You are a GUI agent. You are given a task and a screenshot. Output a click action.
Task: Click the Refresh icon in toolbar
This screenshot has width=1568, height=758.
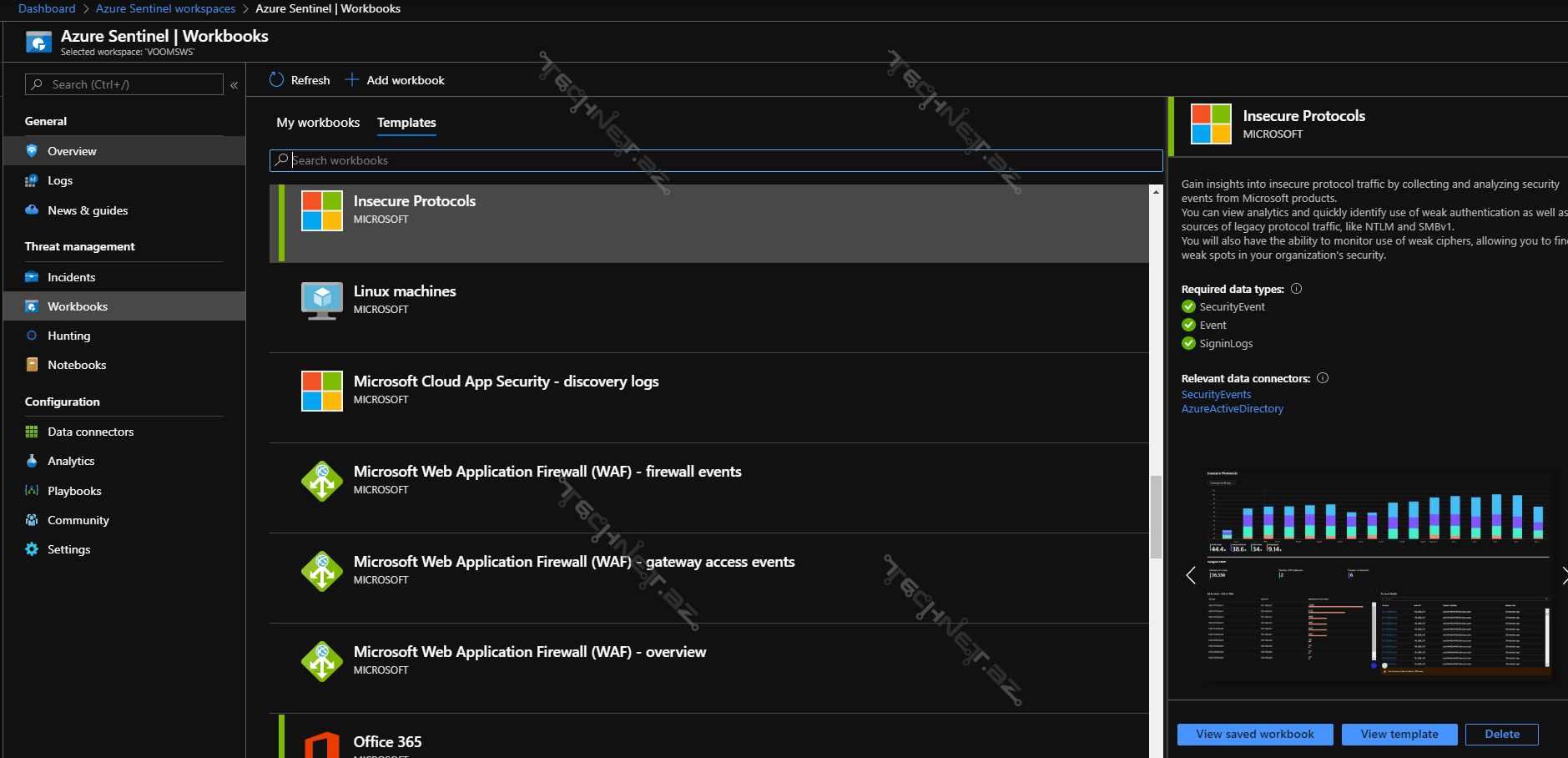pos(277,80)
